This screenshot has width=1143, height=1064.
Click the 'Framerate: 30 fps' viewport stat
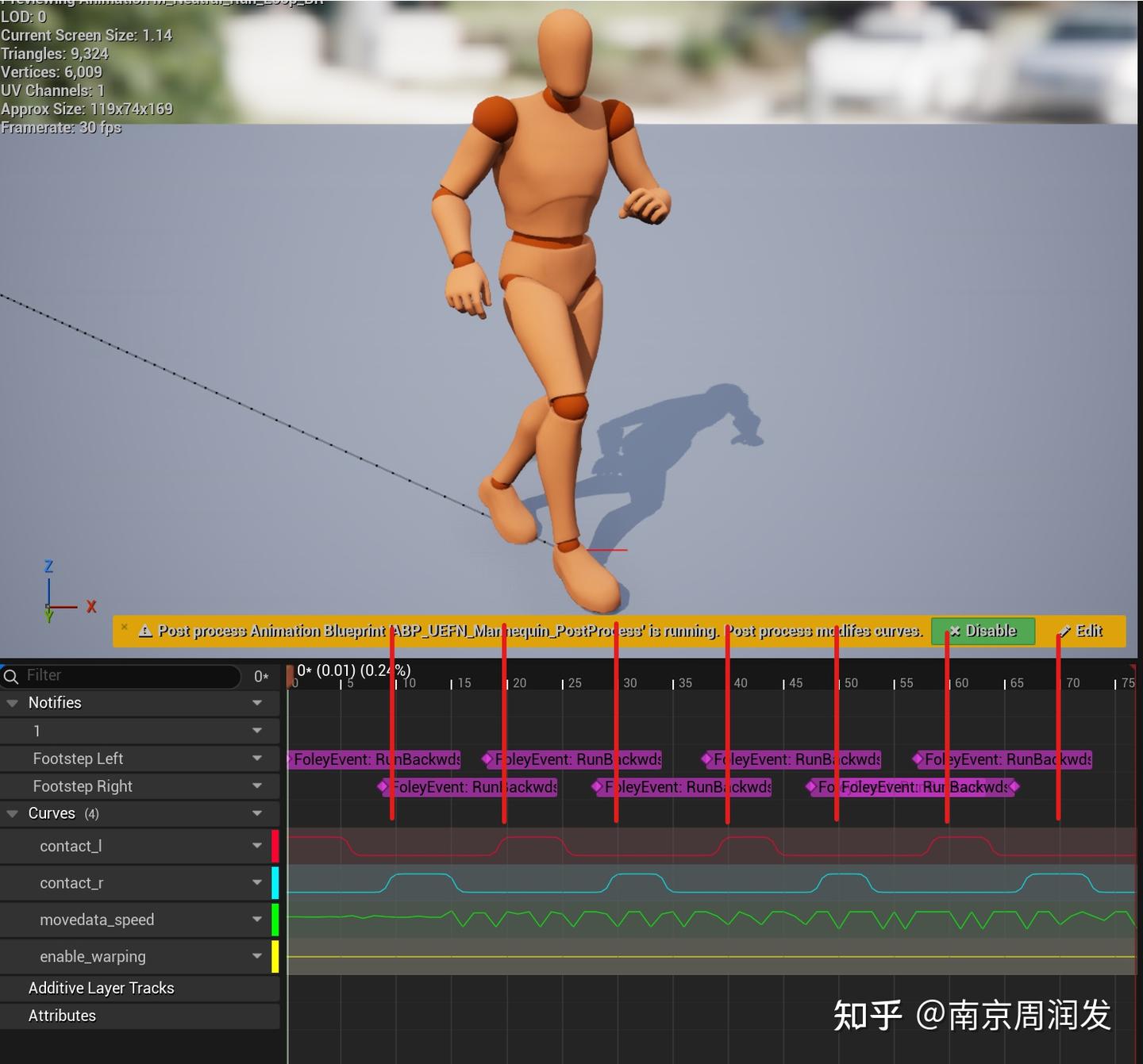[61, 128]
